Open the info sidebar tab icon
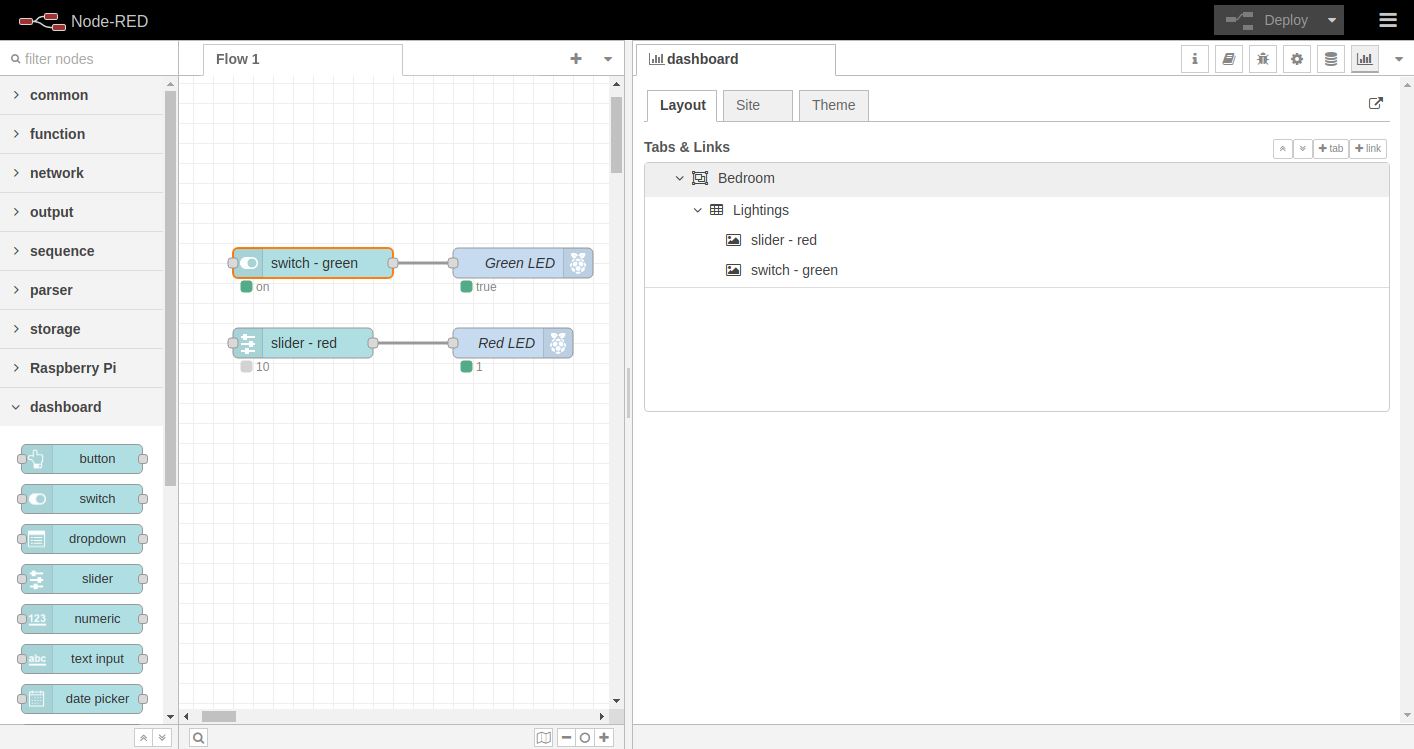 (x=1195, y=59)
